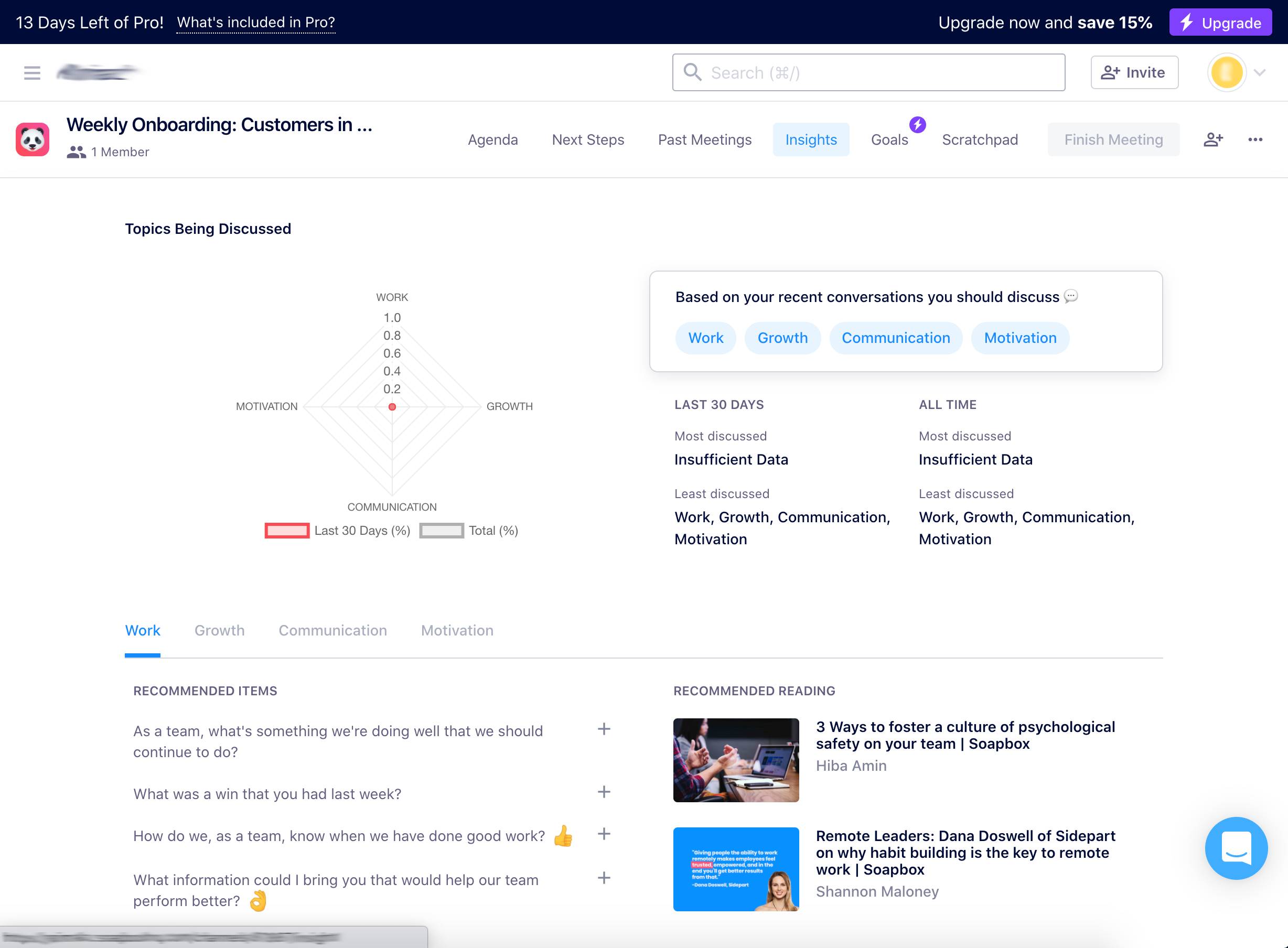Open 'What's included in Pro?' link
The width and height of the screenshot is (1288, 948).
[255, 23]
